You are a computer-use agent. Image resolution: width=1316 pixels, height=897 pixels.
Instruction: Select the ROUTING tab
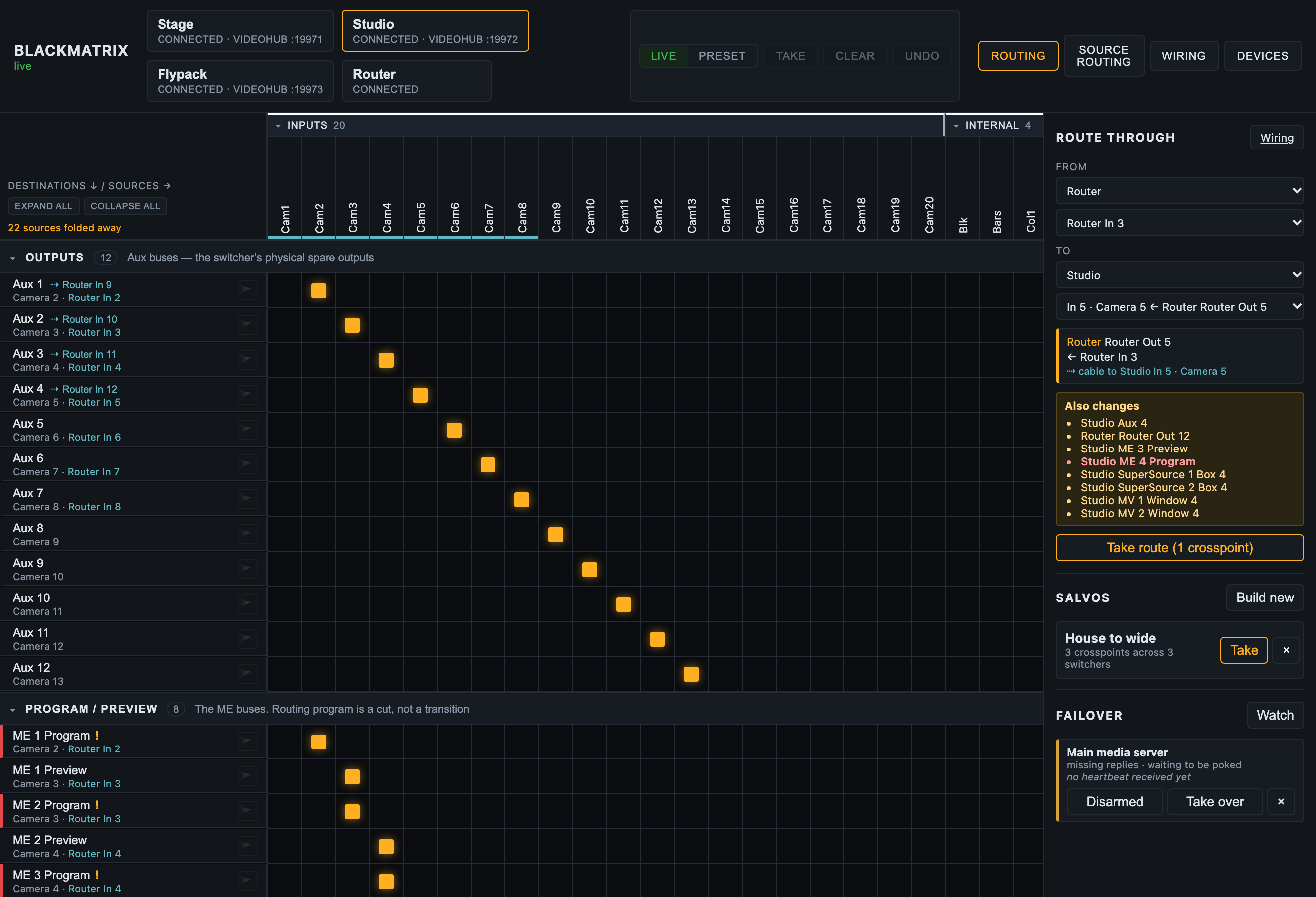pos(1017,56)
